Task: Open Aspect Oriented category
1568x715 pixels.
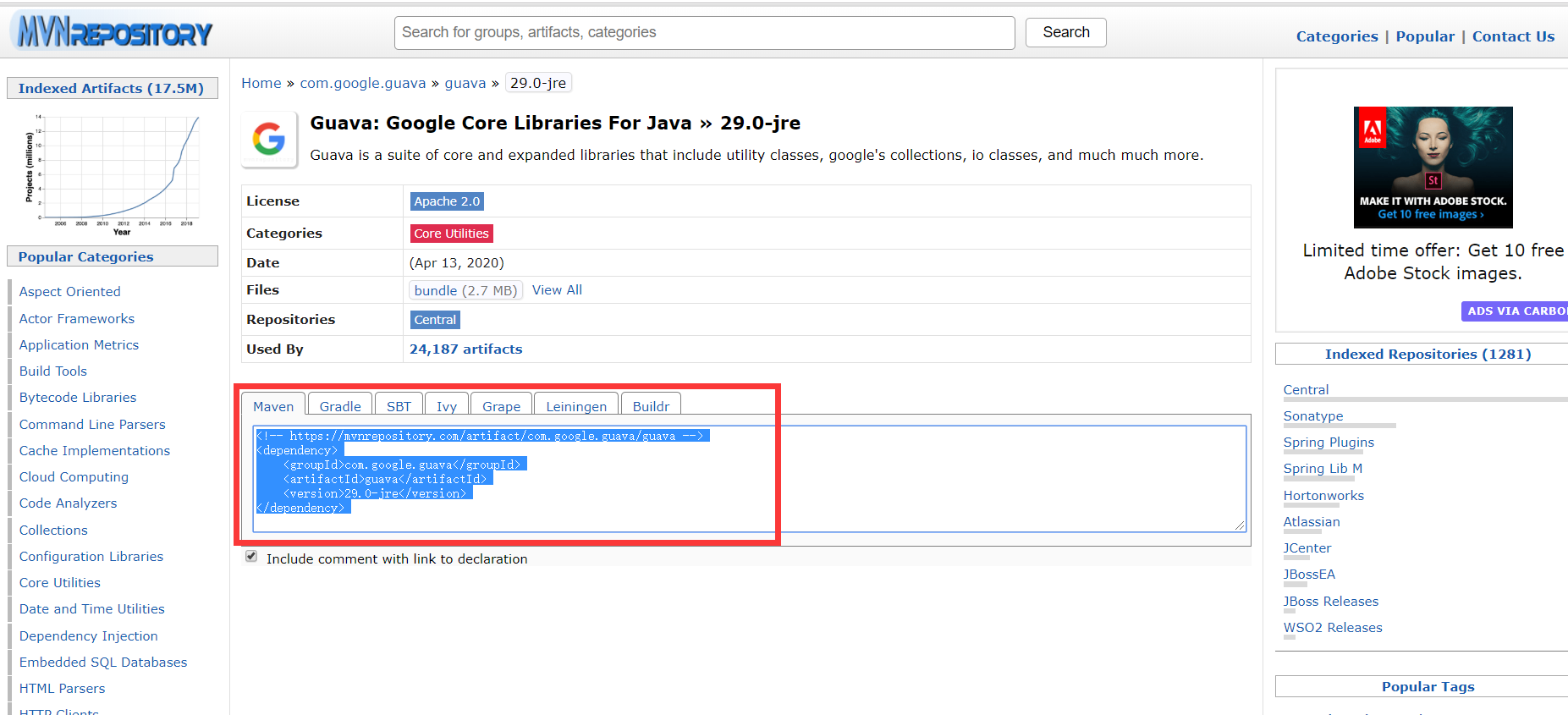Action: point(69,292)
